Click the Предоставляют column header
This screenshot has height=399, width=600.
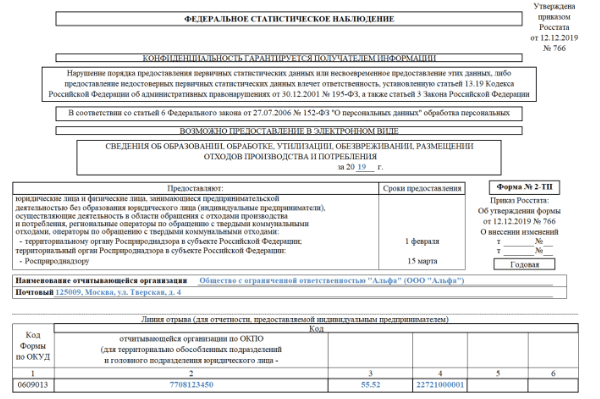click(x=196, y=188)
